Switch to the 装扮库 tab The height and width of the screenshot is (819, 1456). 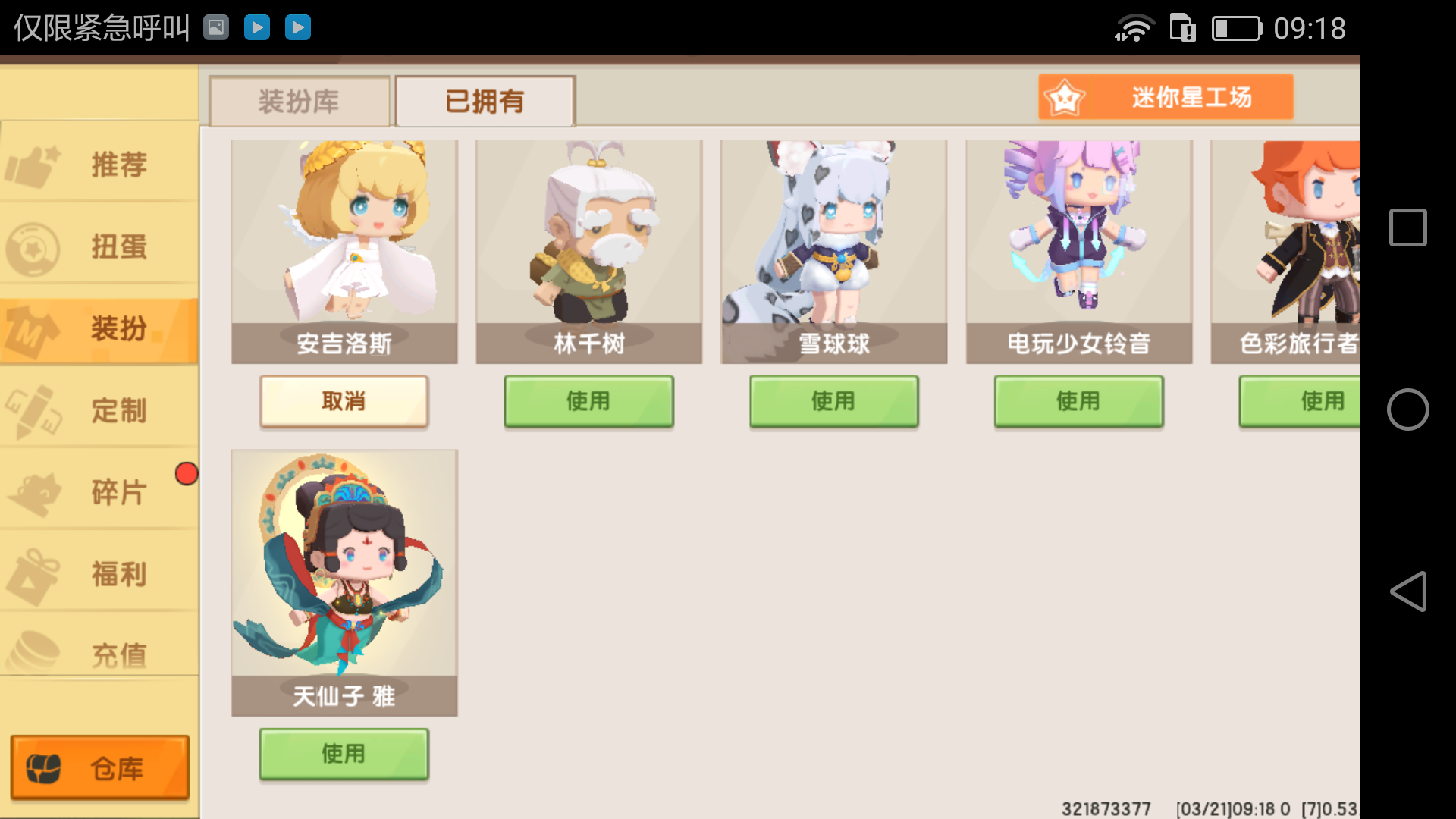pos(300,101)
